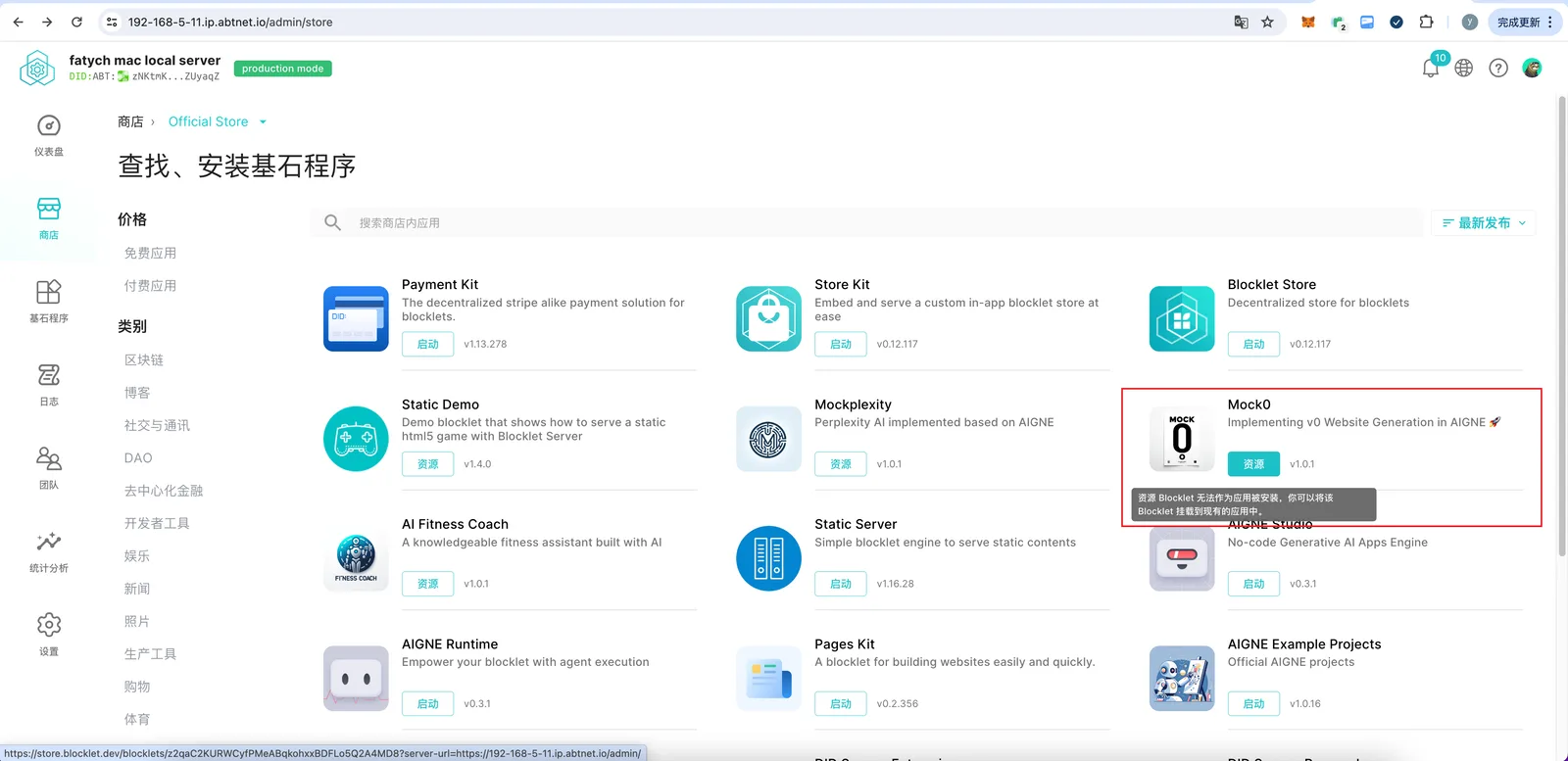This screenshot has width=1568, height=761.
Task: Select the 新闻 category
Action: 137,589
